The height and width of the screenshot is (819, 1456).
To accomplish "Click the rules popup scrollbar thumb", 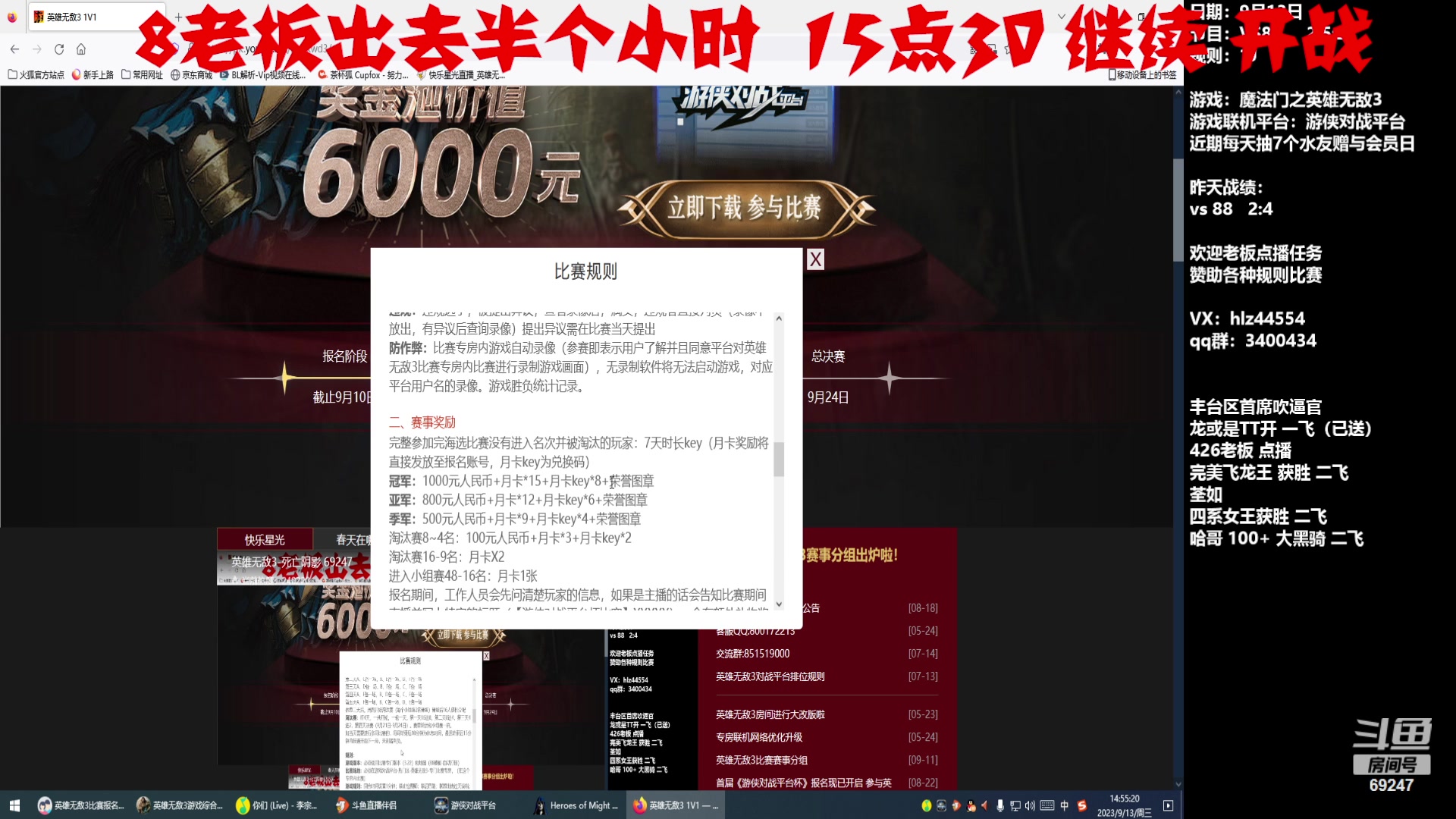I will 779,459.
